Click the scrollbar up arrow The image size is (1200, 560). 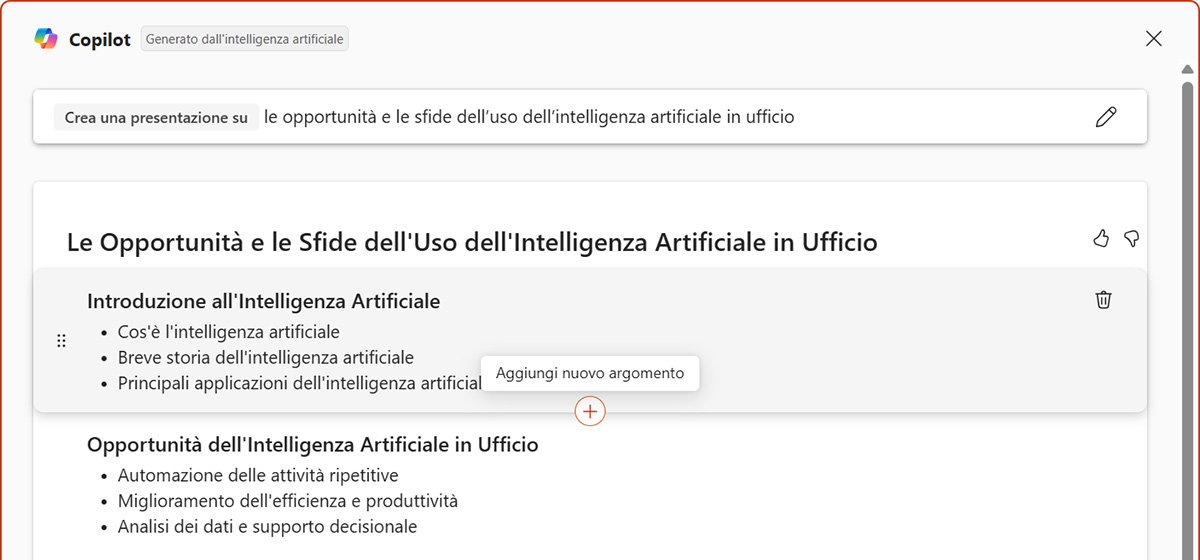pyautogui.click(x=1187, y=69)
